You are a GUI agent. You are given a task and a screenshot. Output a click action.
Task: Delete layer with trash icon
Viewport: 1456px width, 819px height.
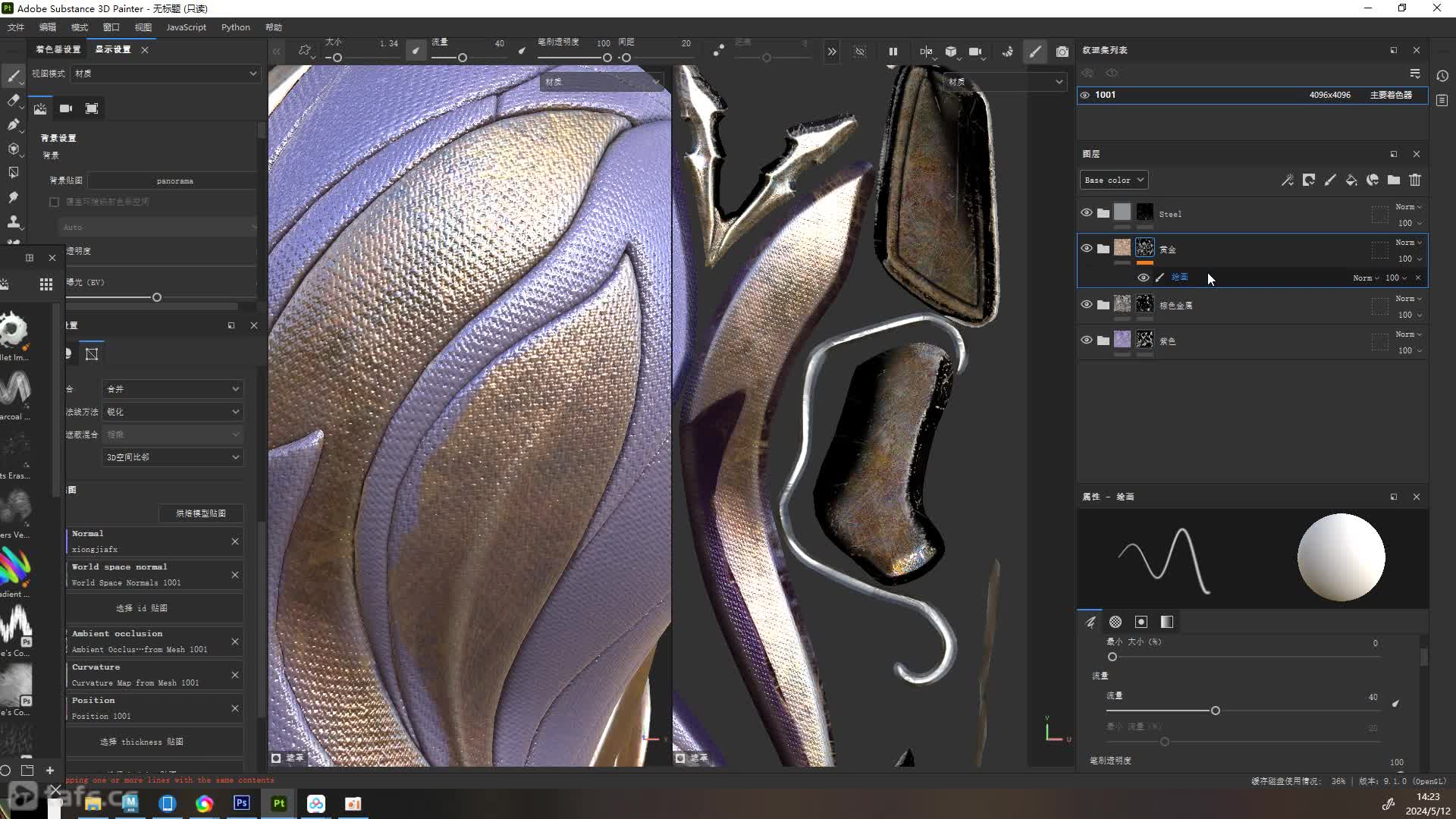click(x=1415, y=180)
